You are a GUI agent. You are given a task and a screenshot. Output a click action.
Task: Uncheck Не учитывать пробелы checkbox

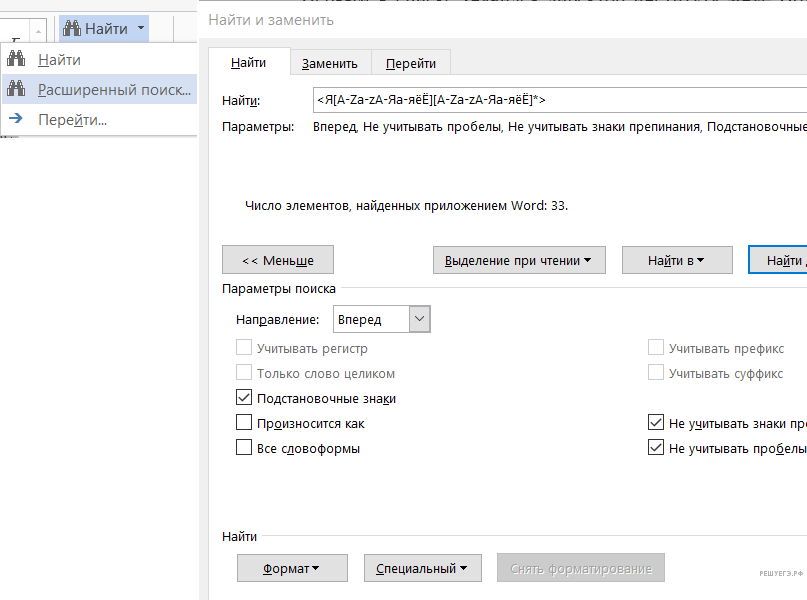point(656,448)
